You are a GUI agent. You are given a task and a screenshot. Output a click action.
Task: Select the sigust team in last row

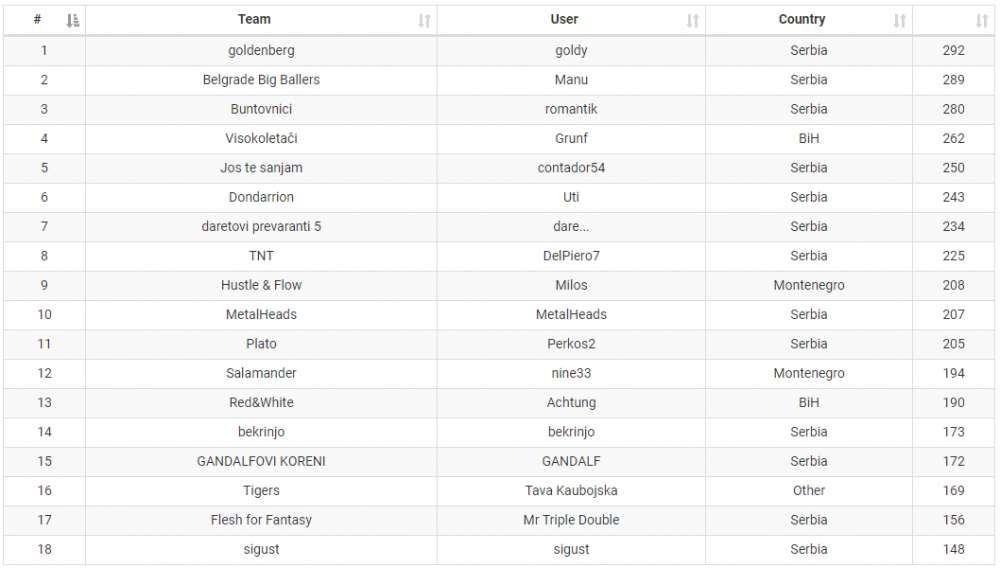(261, 549)
